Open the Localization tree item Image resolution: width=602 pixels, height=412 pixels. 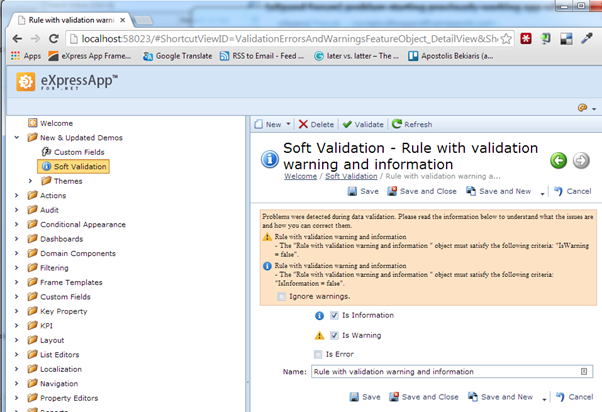tap(61, 369)
